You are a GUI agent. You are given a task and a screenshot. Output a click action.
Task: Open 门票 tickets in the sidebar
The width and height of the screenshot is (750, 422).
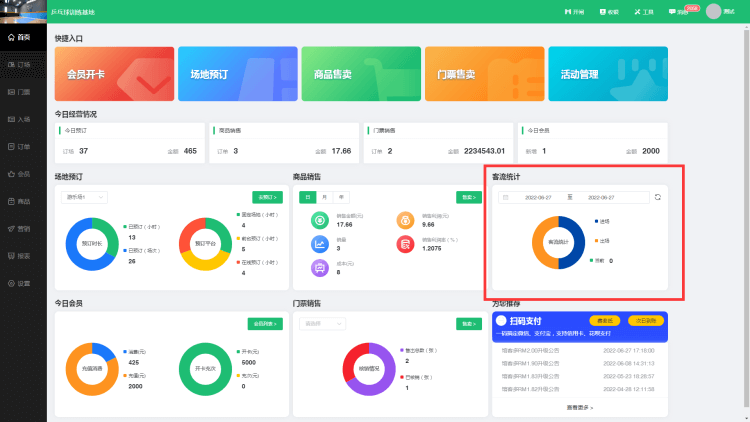(20, 92)
